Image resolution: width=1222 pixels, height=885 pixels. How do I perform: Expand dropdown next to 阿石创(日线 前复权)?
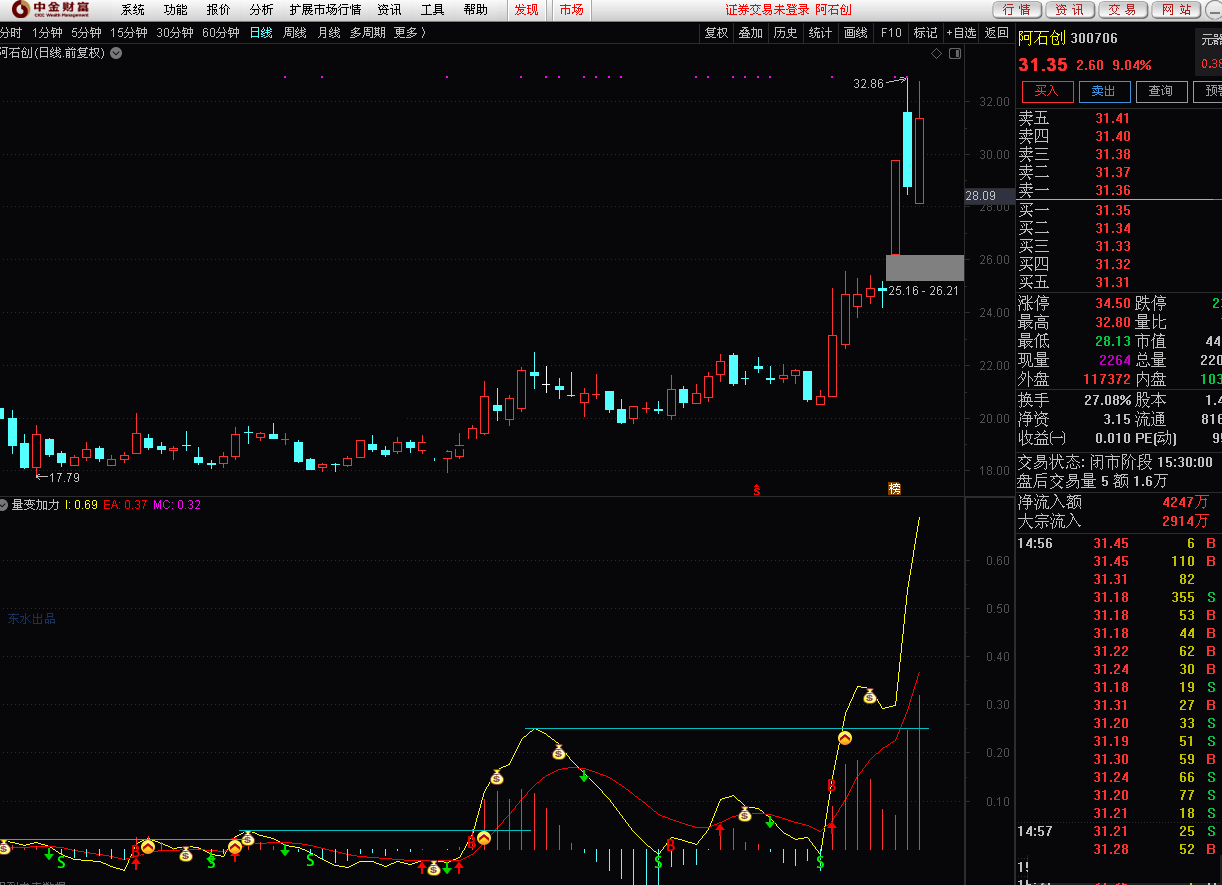pyautogui.click(x=116, y=53)
